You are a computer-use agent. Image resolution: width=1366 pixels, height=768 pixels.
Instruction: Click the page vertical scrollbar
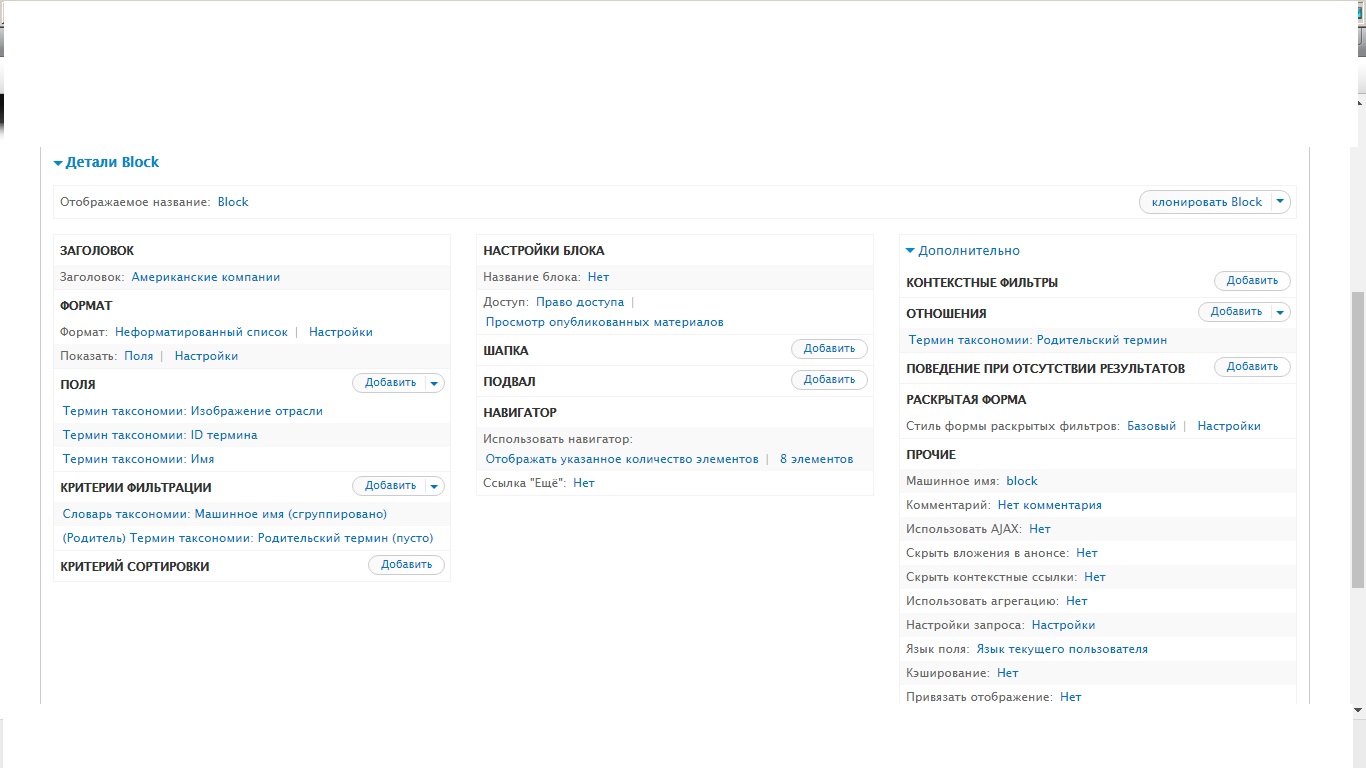pyautogui.click(x=1357, y=440)
